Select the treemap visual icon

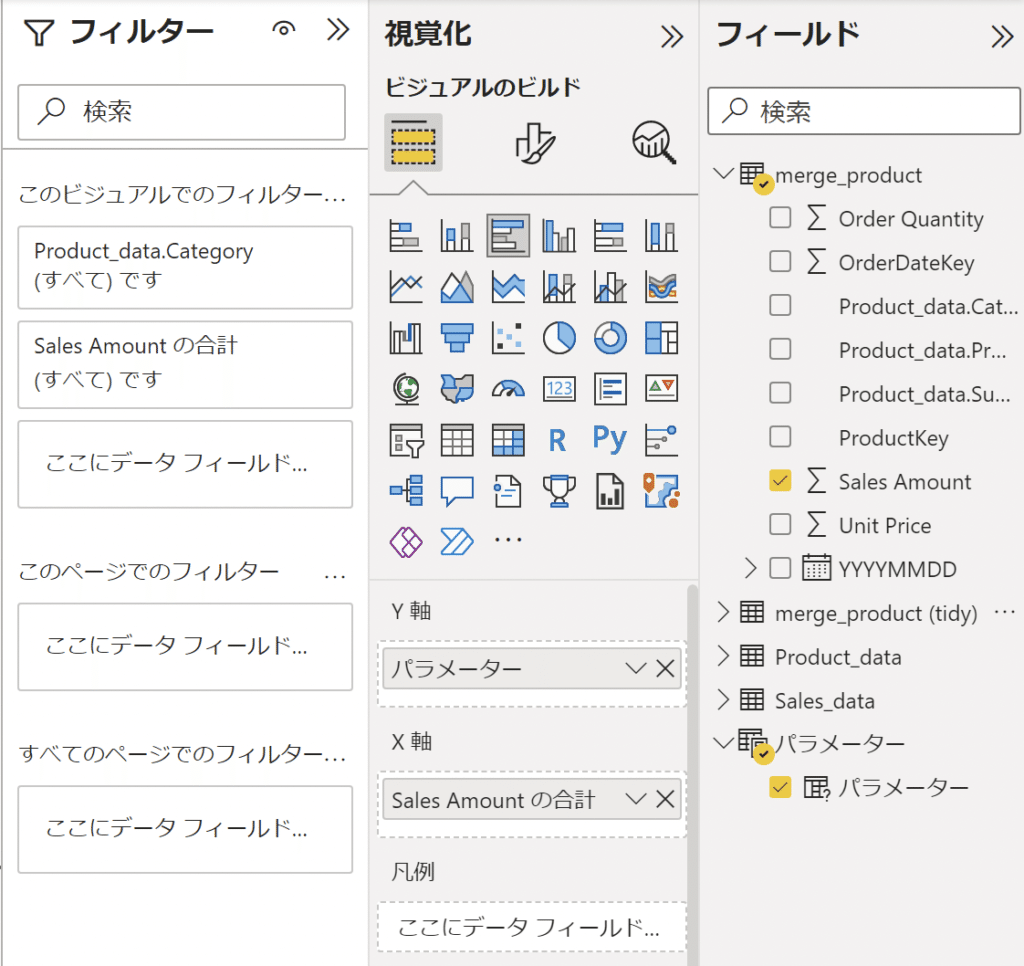tap(662, 338)
